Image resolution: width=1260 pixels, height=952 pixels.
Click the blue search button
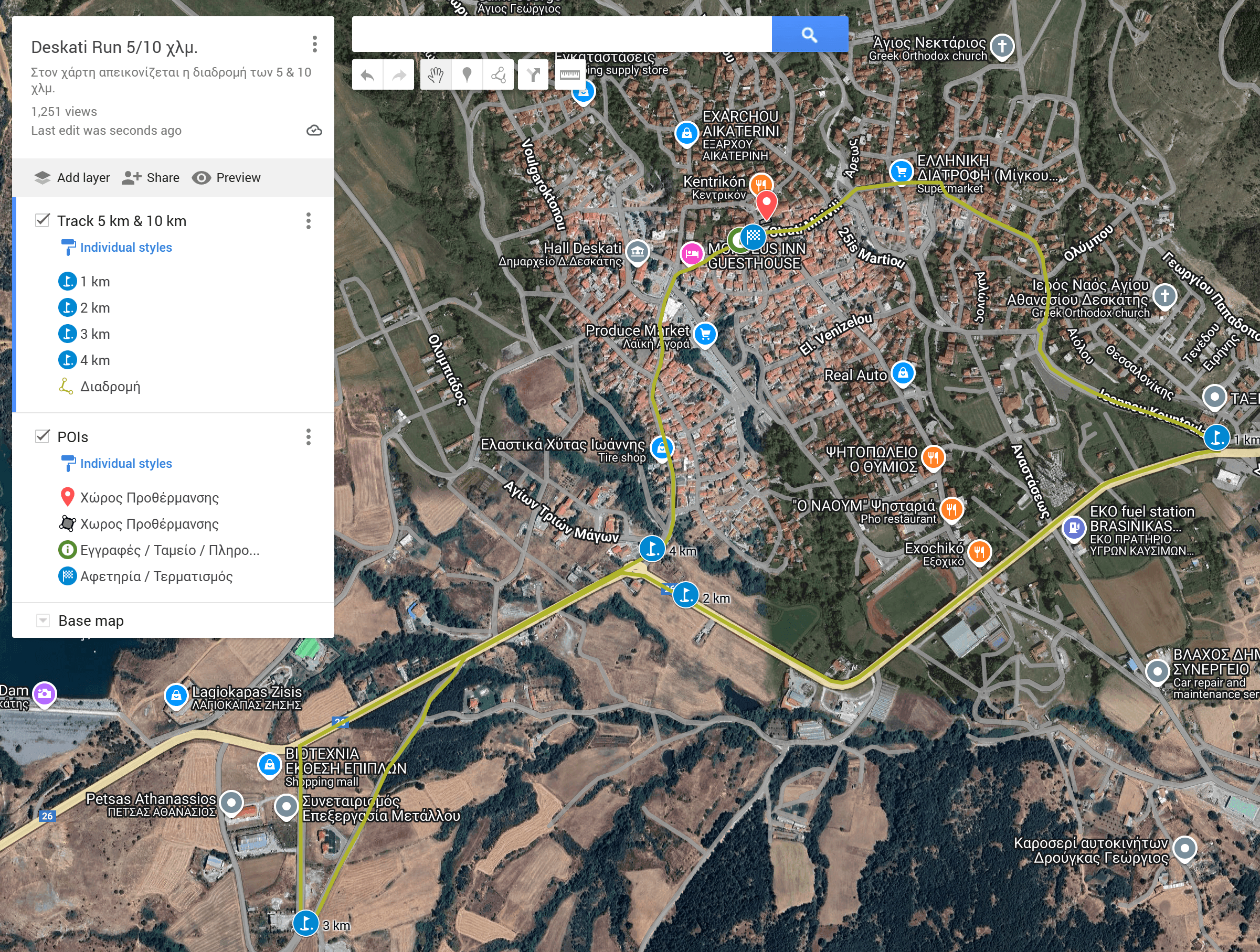point(809,35)
